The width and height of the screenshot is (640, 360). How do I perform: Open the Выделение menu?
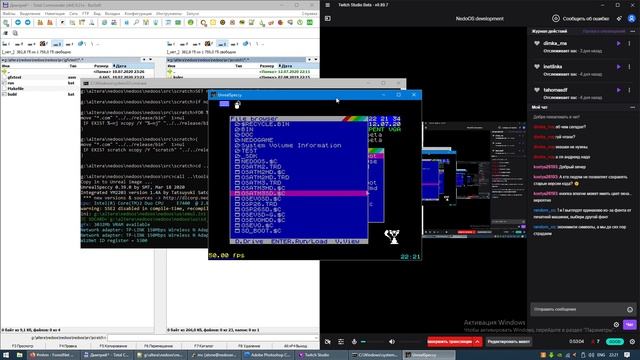pyautogui.click(x=30, y=13)
